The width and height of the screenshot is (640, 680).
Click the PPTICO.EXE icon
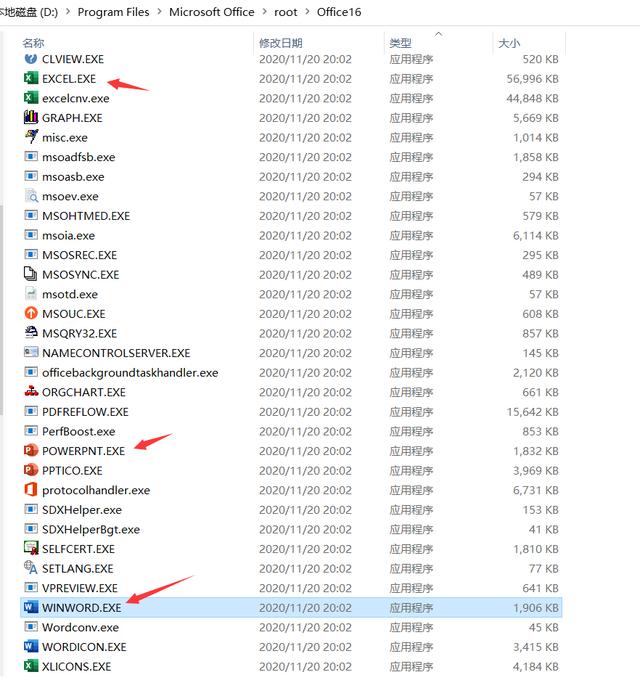[x=31, y=470]
